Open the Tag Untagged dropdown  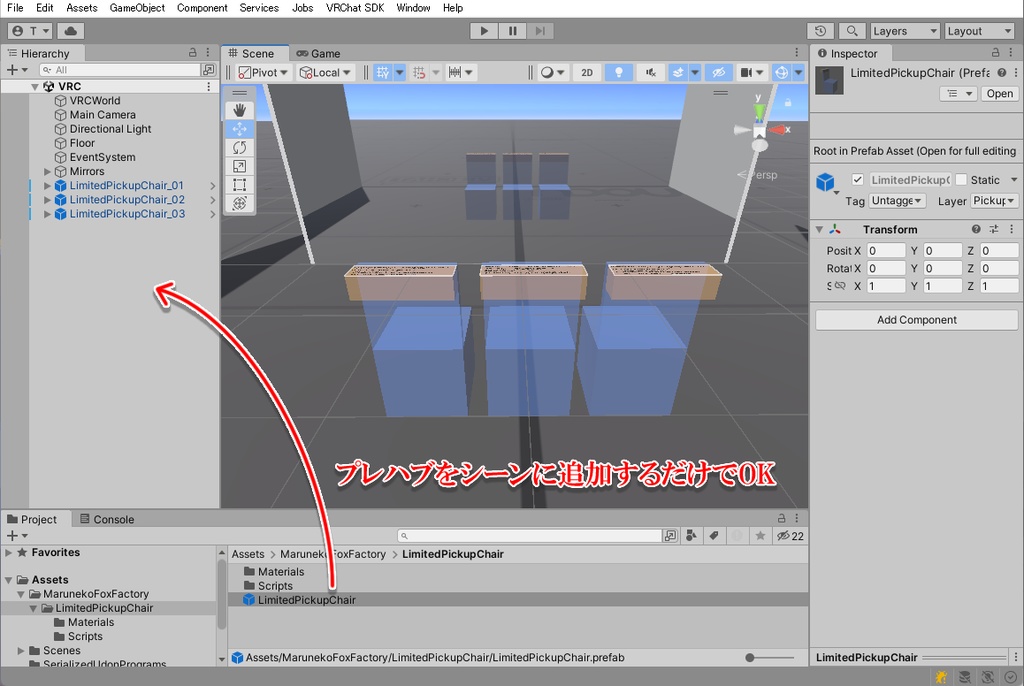click(x=897, y=201)
